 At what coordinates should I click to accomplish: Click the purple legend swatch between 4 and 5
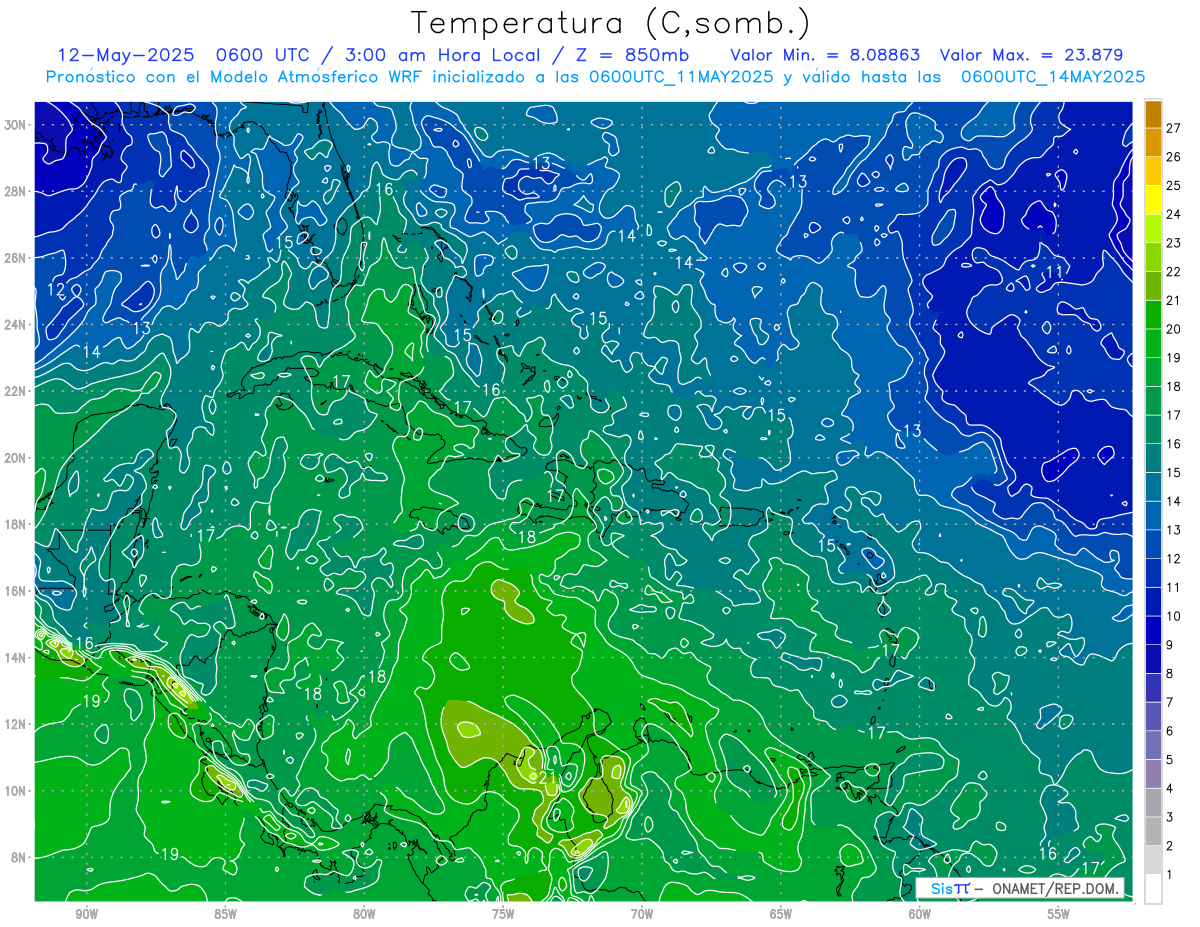[1153, 774]
